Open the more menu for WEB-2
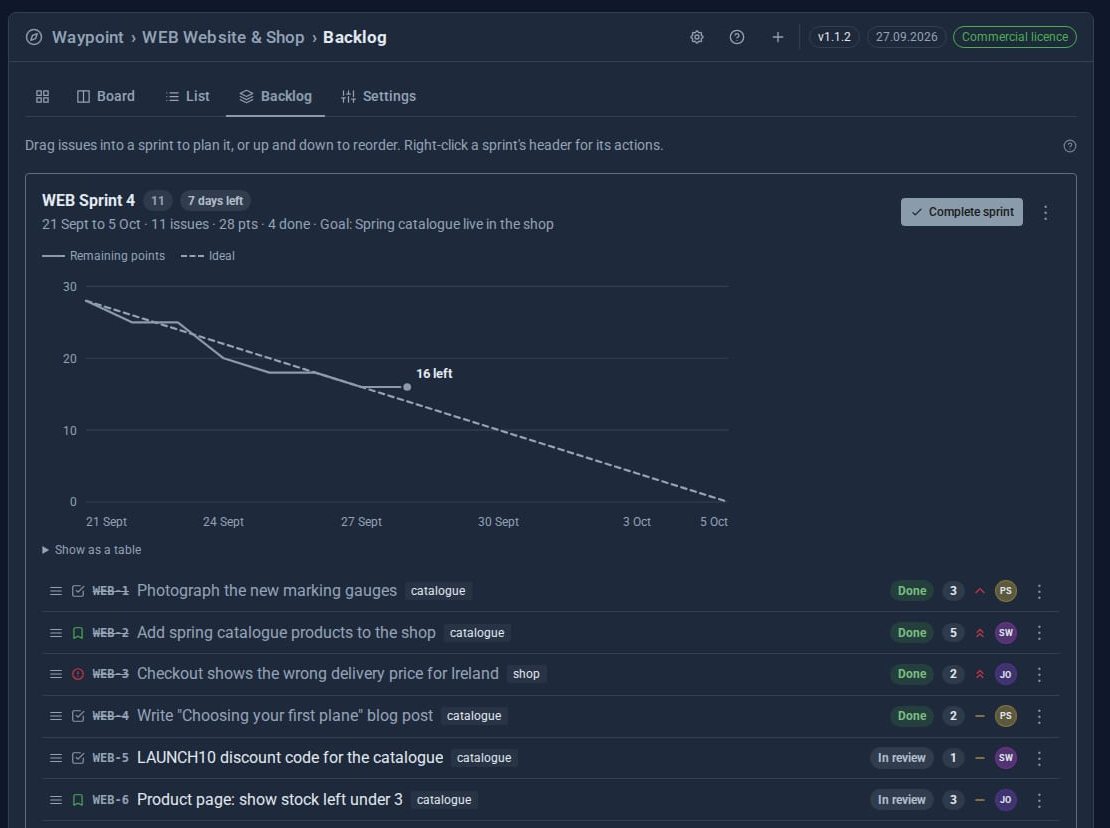 pyautogui.click(x=1039, y=633)
